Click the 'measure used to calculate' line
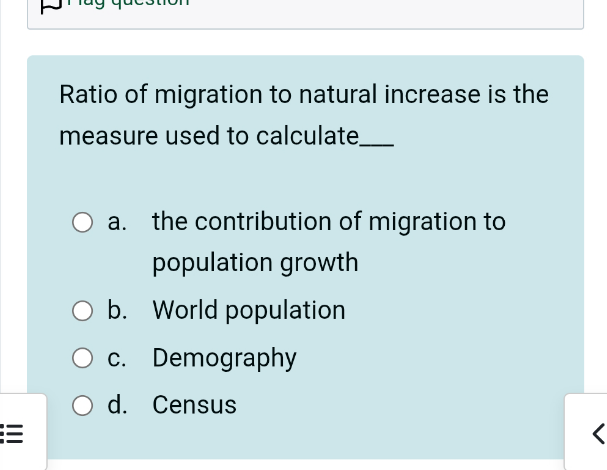The height and width of the screenshot is (470, 607). click(209, 136)
